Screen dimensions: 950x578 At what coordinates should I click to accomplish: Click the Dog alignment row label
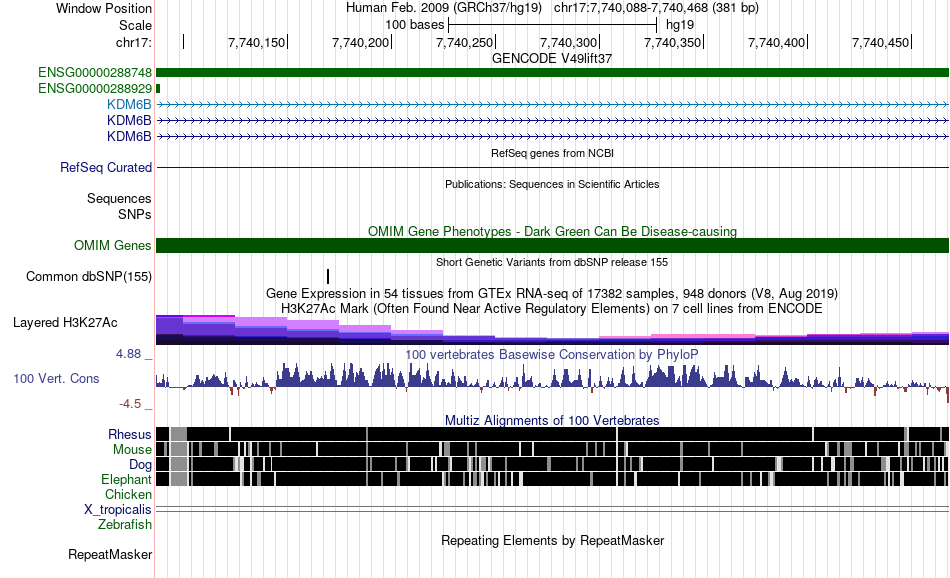coord(140,465)
